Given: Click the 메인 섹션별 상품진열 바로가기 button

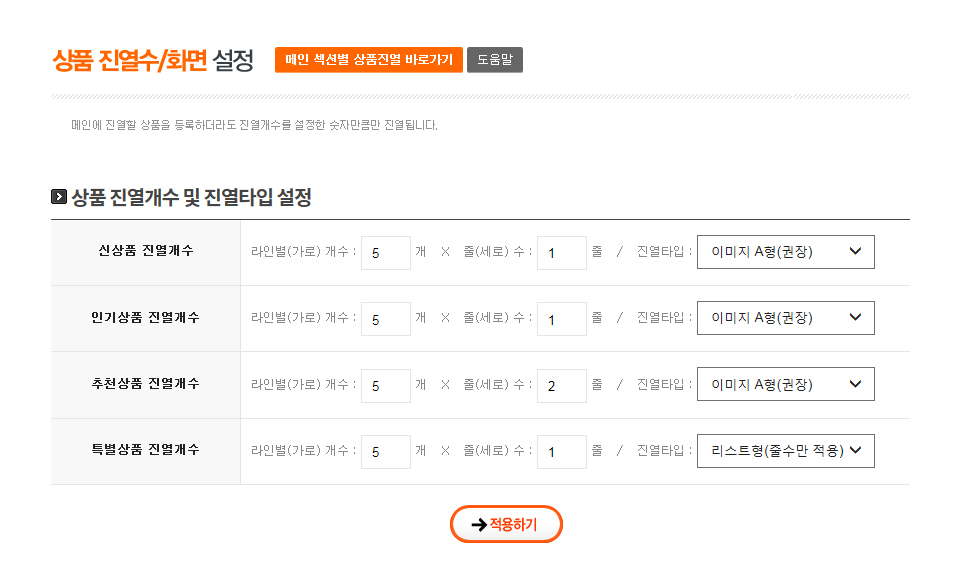Looking at the screenshot, I should pos(369,60).
